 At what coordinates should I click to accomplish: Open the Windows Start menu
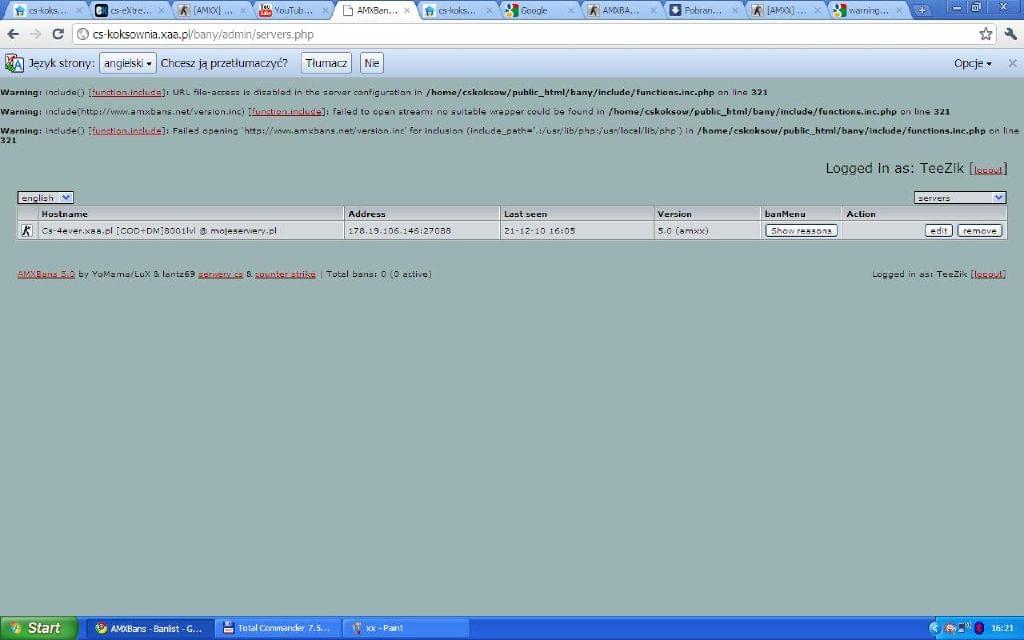(39, 628)
